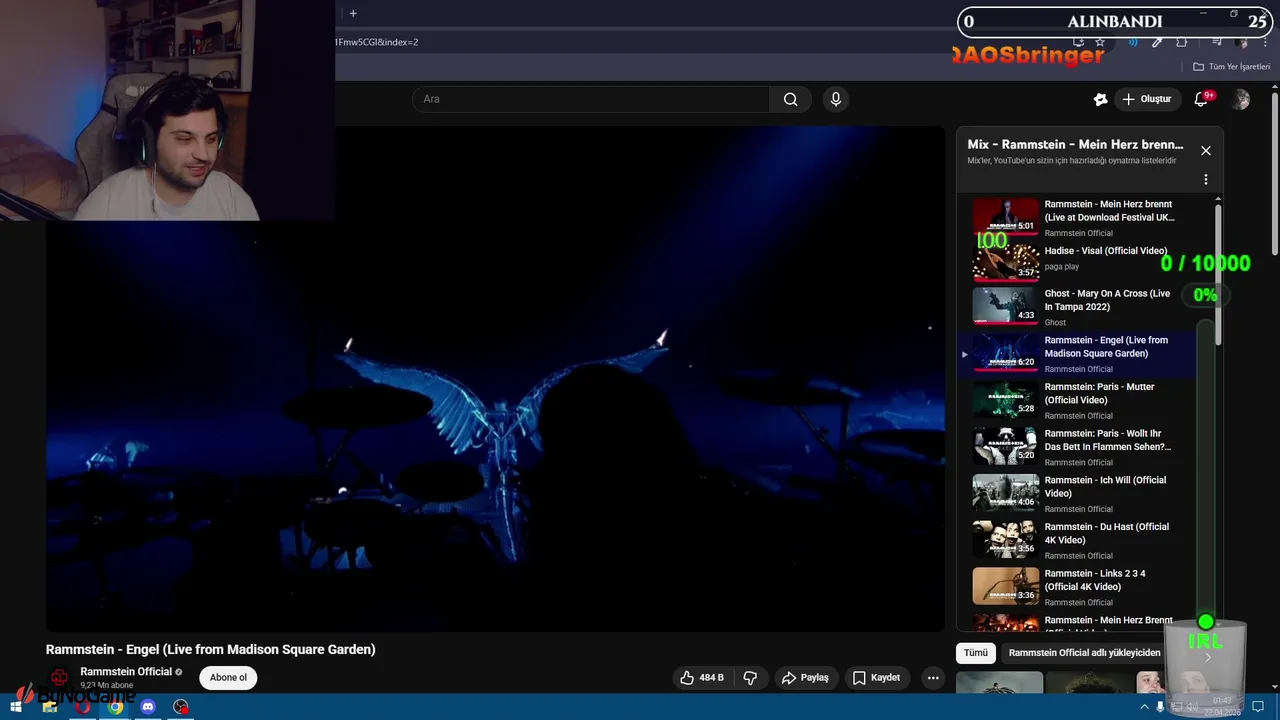Viewport: 1280px width, 720px height.
Task: Click the playlist panel scrollbar
Action: [1218, 275]
